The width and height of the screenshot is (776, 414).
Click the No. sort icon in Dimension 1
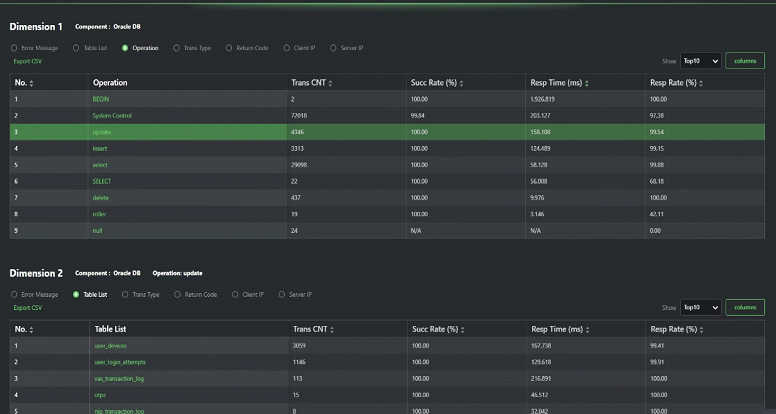click(x=32, y=83)
